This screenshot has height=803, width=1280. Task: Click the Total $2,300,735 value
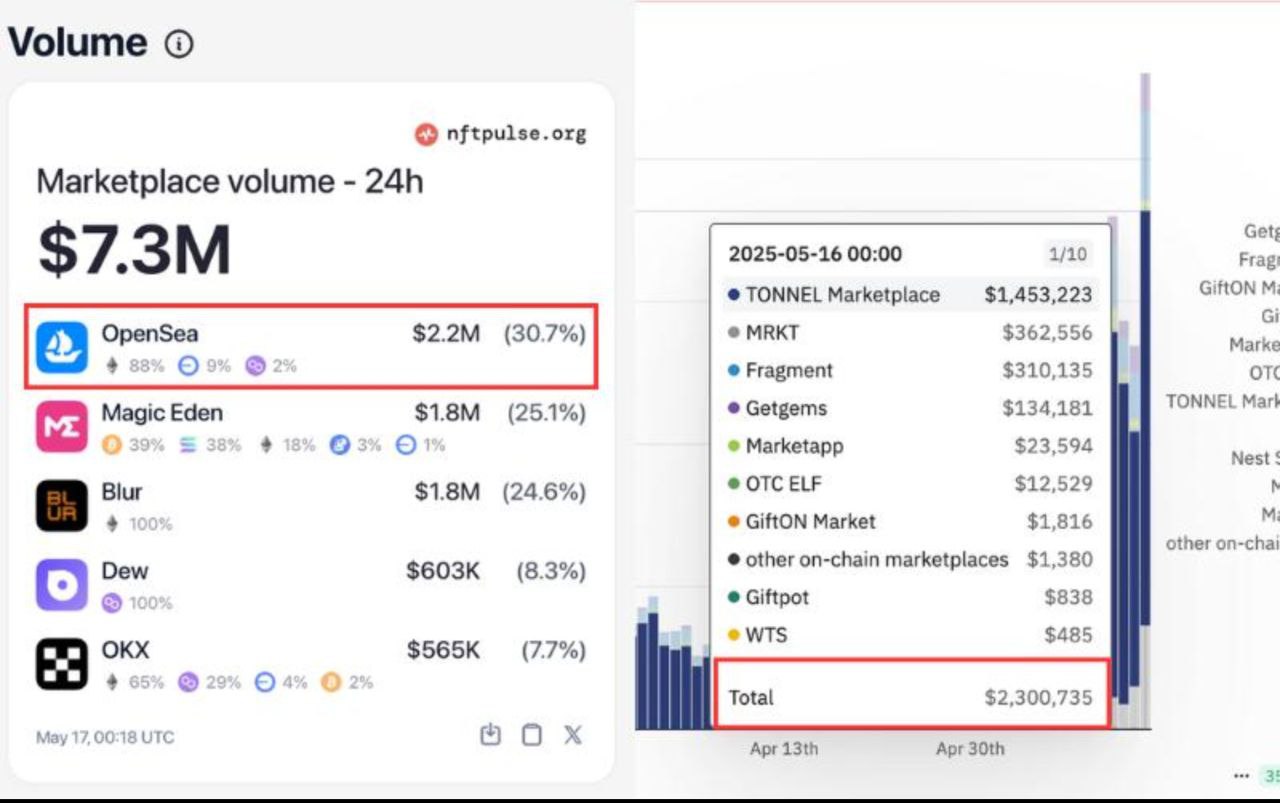point(1038,698)
